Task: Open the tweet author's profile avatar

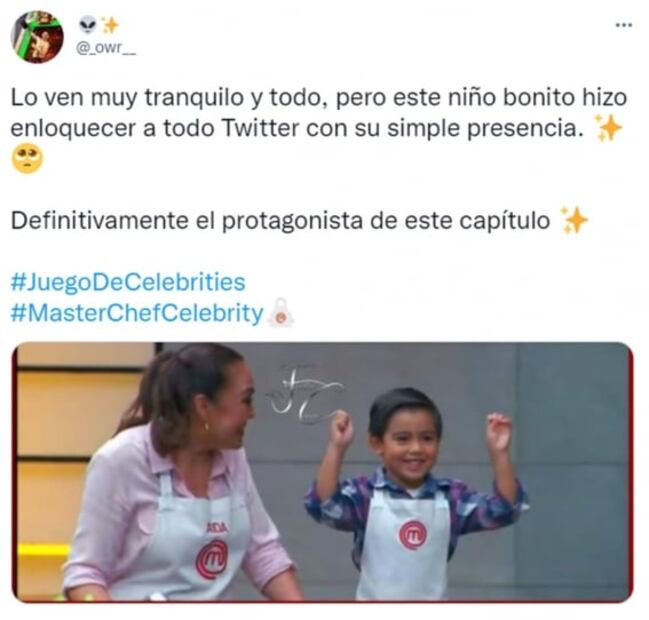Action: 37,37
